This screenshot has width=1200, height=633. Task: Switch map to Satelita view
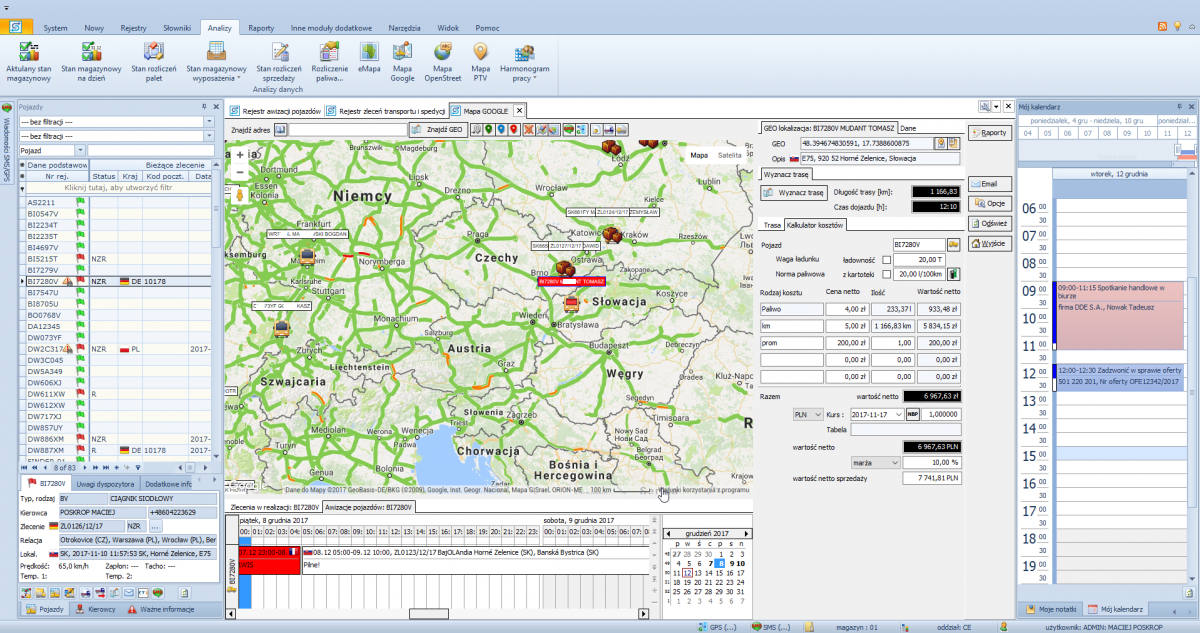click(730, 155)
